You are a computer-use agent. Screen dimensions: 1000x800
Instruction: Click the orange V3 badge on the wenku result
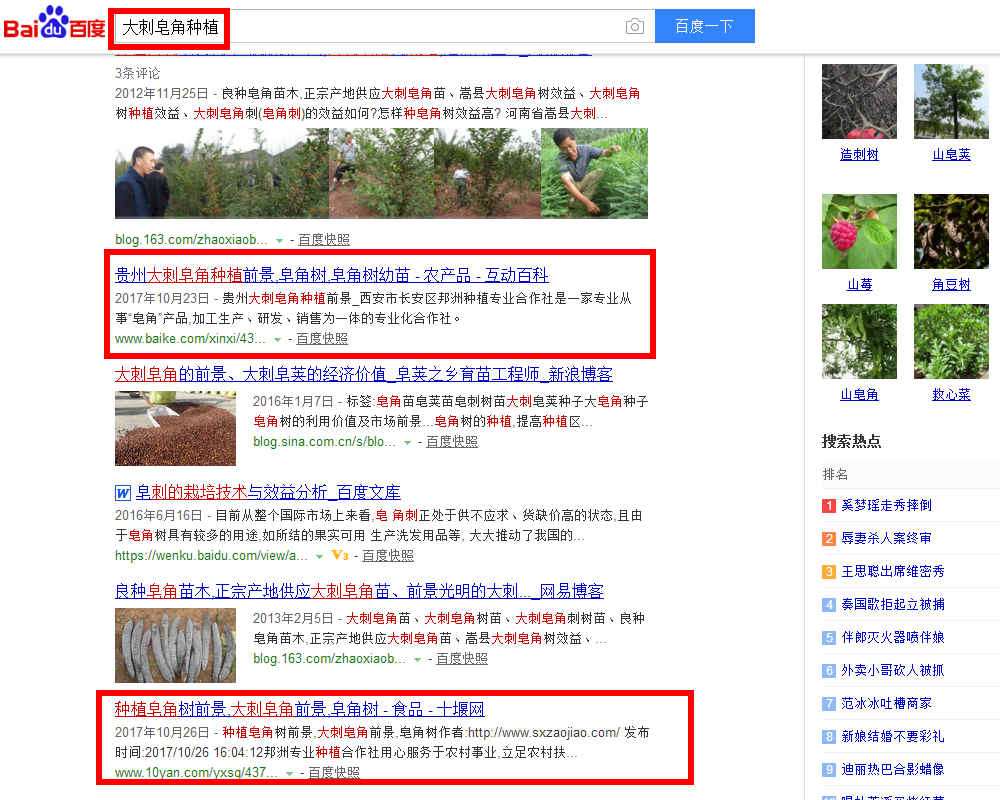click(340, 556)
